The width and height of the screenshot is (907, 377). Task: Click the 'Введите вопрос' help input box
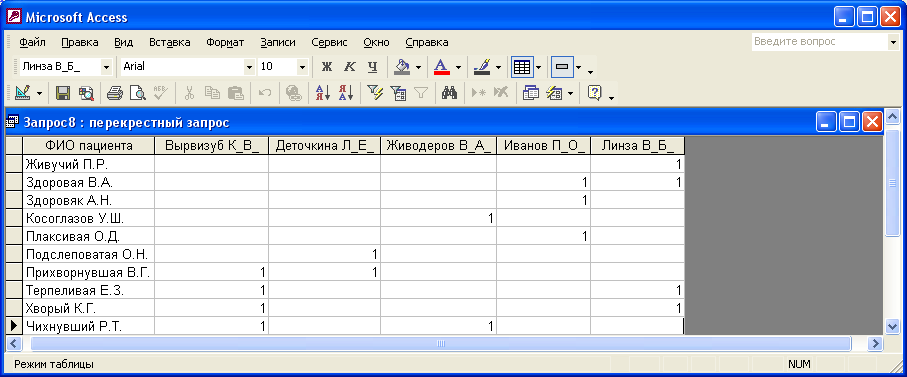pyautogui.click(x=819, y=42)
